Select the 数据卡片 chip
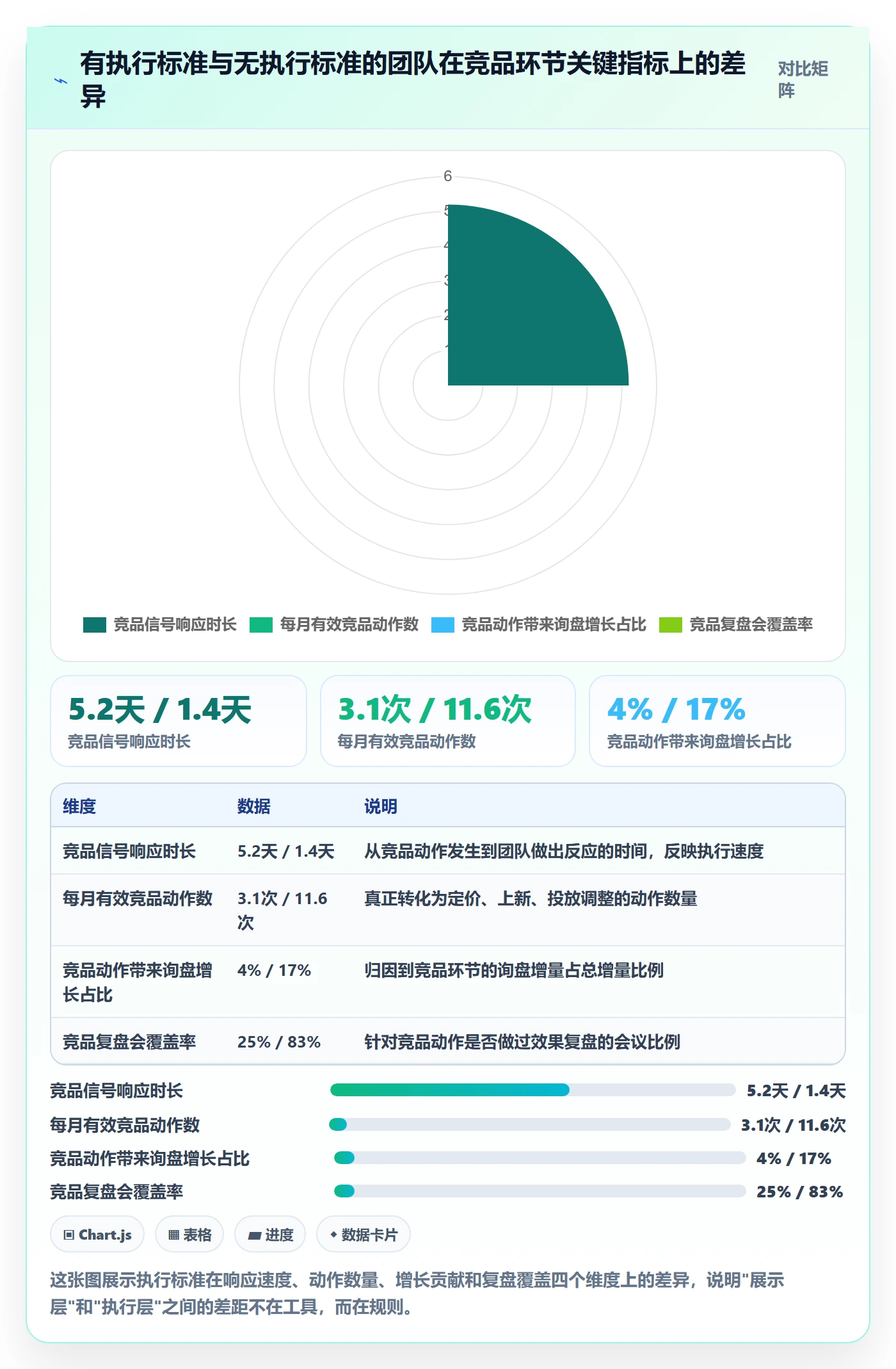 click(364, 1234)
